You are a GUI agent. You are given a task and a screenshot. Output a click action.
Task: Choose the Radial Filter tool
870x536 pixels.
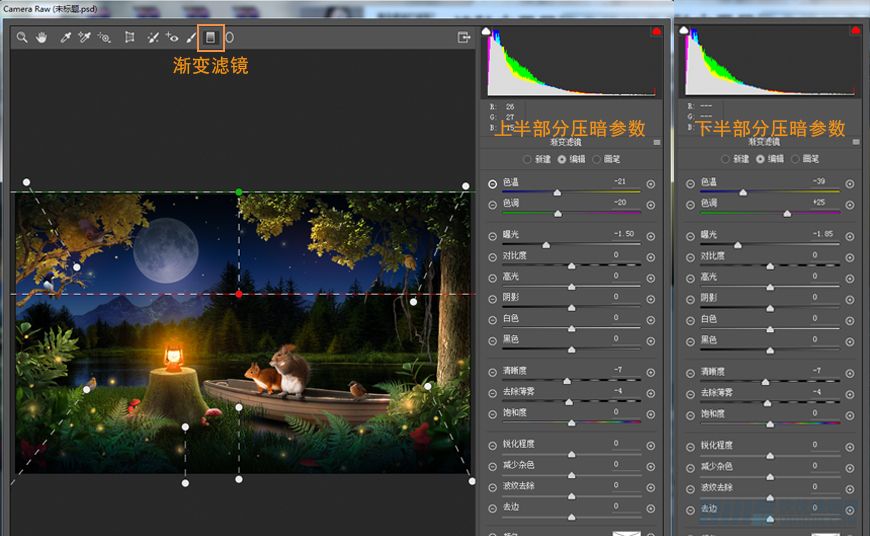tap(229, 37)
